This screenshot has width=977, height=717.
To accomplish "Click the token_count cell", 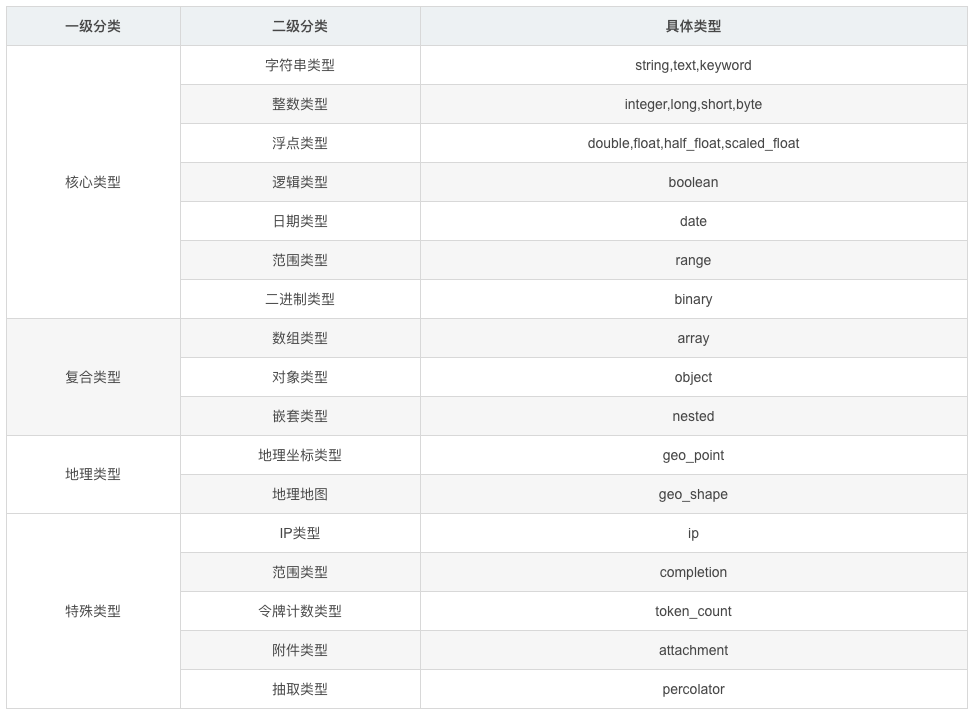I will click(693, 611).
